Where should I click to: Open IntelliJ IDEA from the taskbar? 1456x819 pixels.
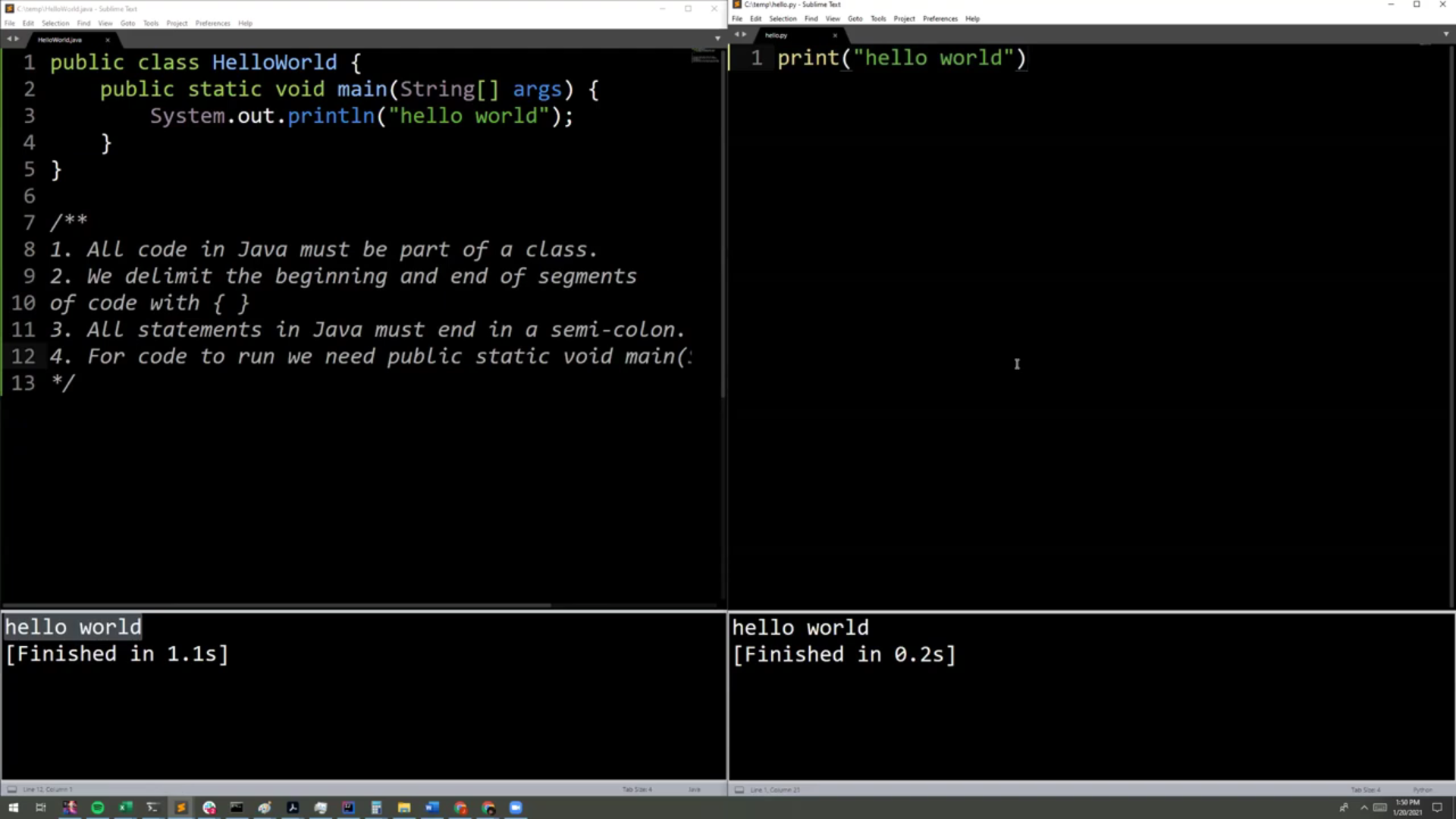348,808
